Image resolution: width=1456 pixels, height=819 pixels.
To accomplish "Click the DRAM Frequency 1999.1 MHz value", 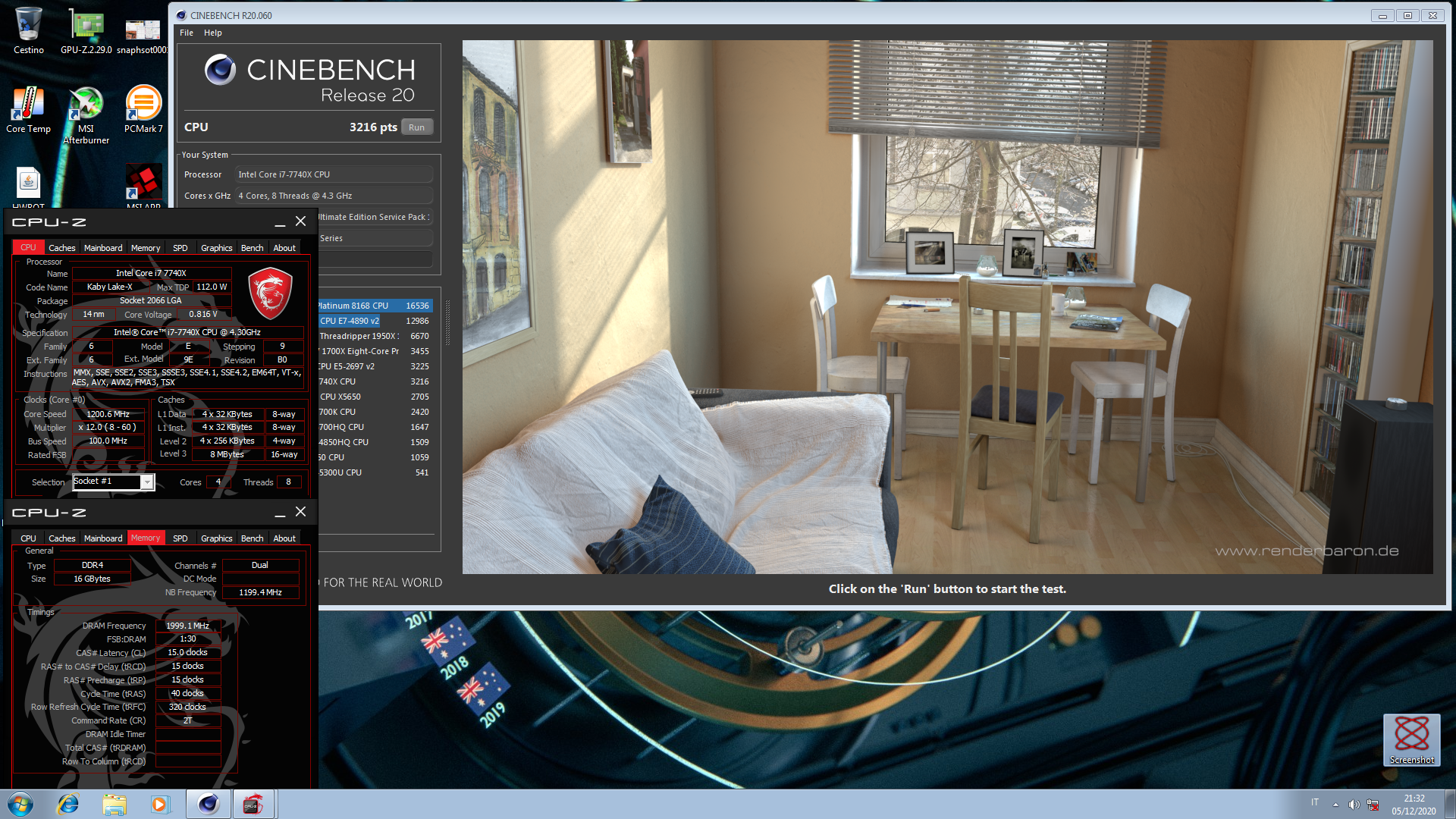I will (x=187, y=626).
